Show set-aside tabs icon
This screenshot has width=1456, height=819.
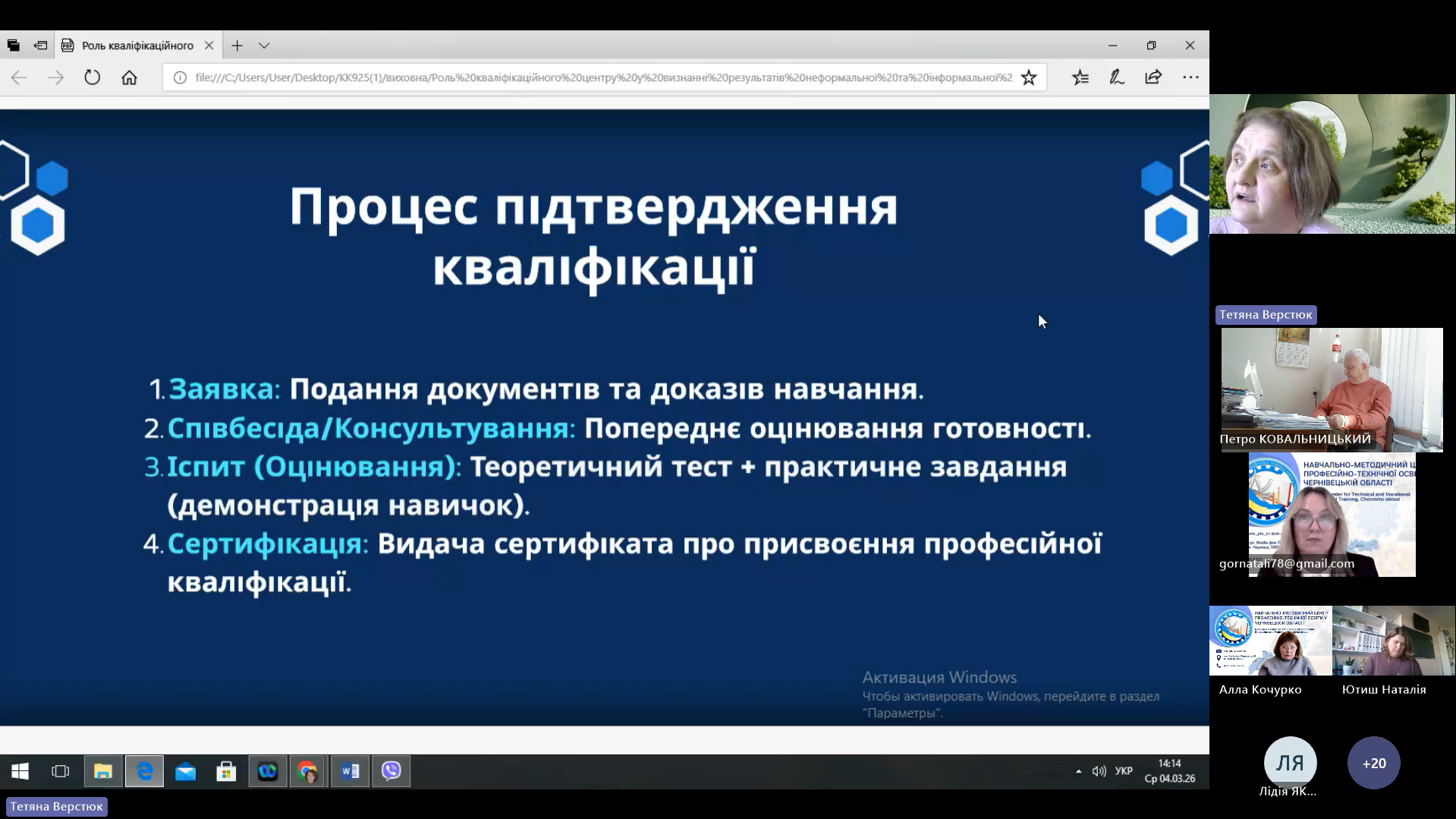click(14, 46)
